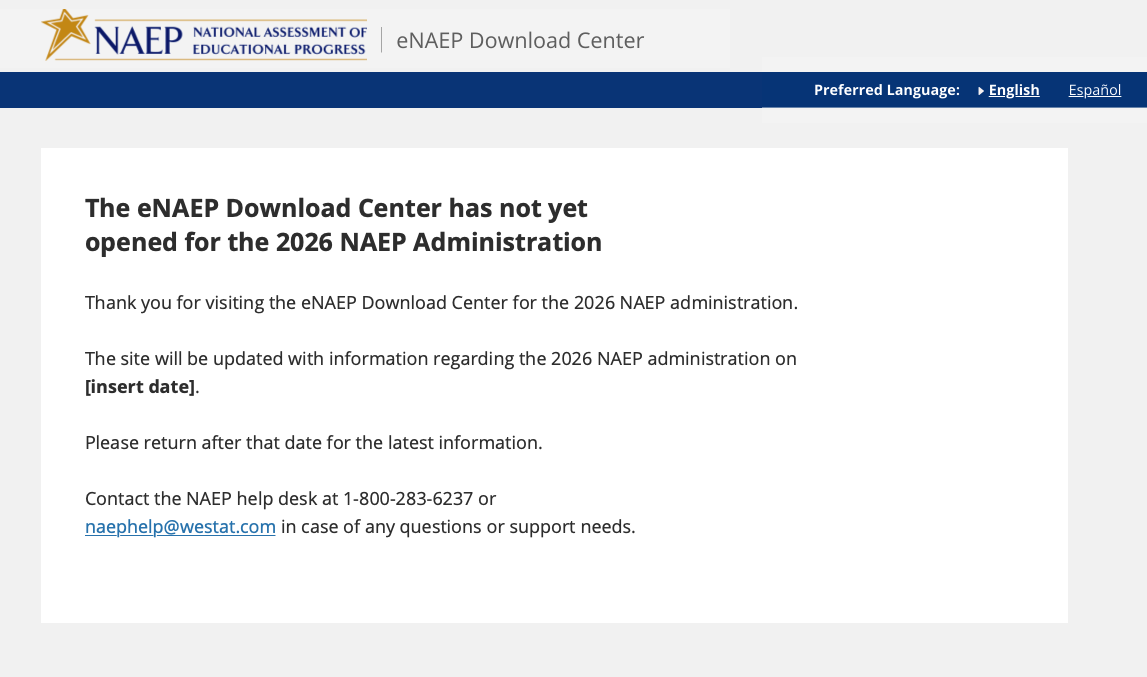The height and width of the screenshot is (677, 1147).
Task: Click the gold star NAEP logo icon
Action: 64,32
